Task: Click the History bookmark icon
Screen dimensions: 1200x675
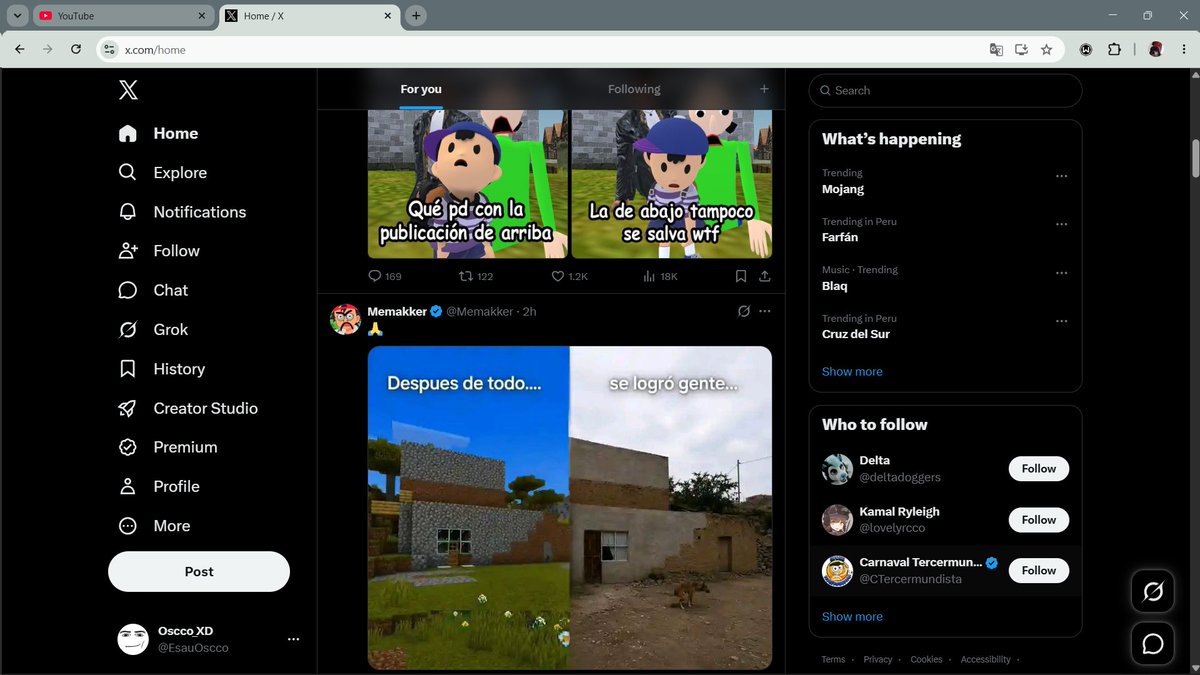Action: point(128,369)
